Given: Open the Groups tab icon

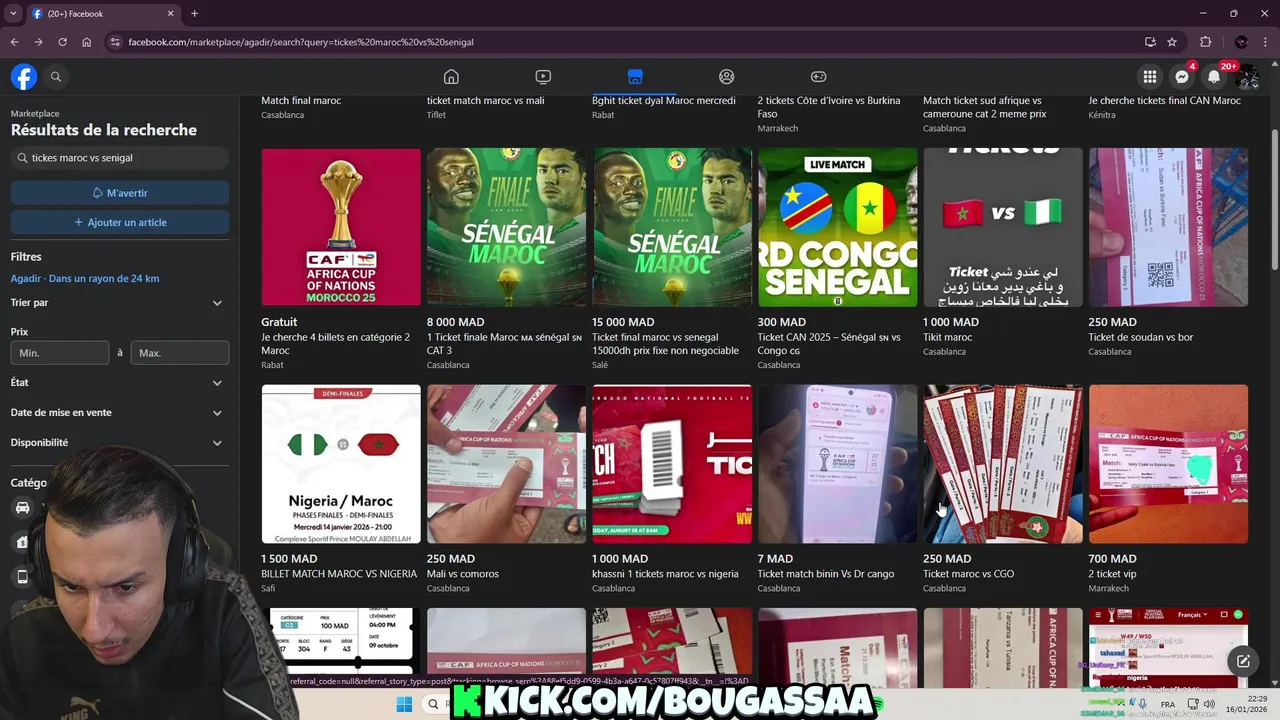Looking at the screenshot, I should [x=727, y=77].
